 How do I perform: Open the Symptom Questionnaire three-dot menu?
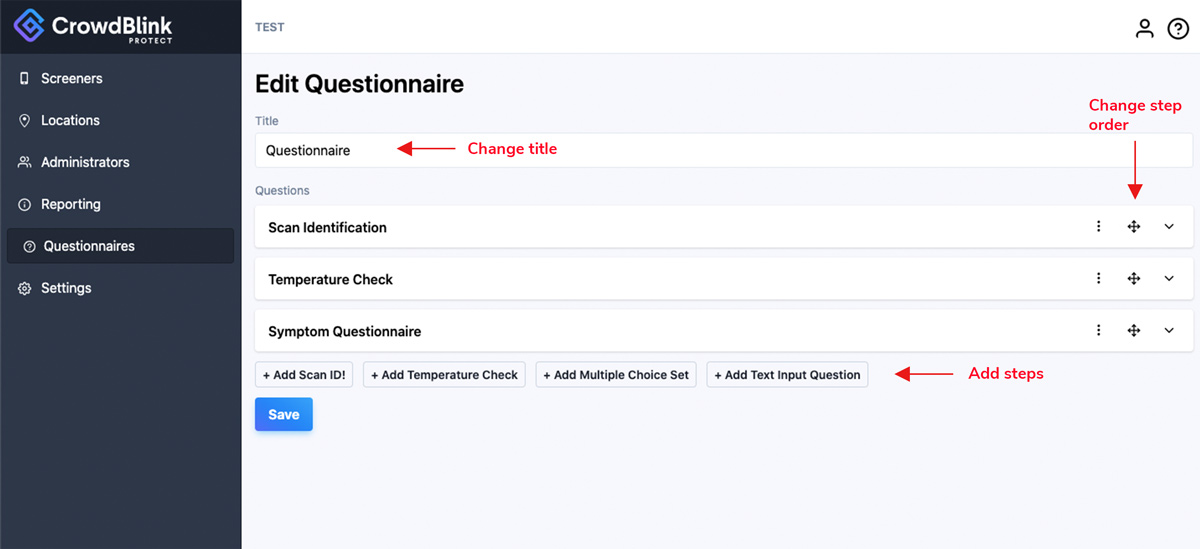(x=1099, y=331)
